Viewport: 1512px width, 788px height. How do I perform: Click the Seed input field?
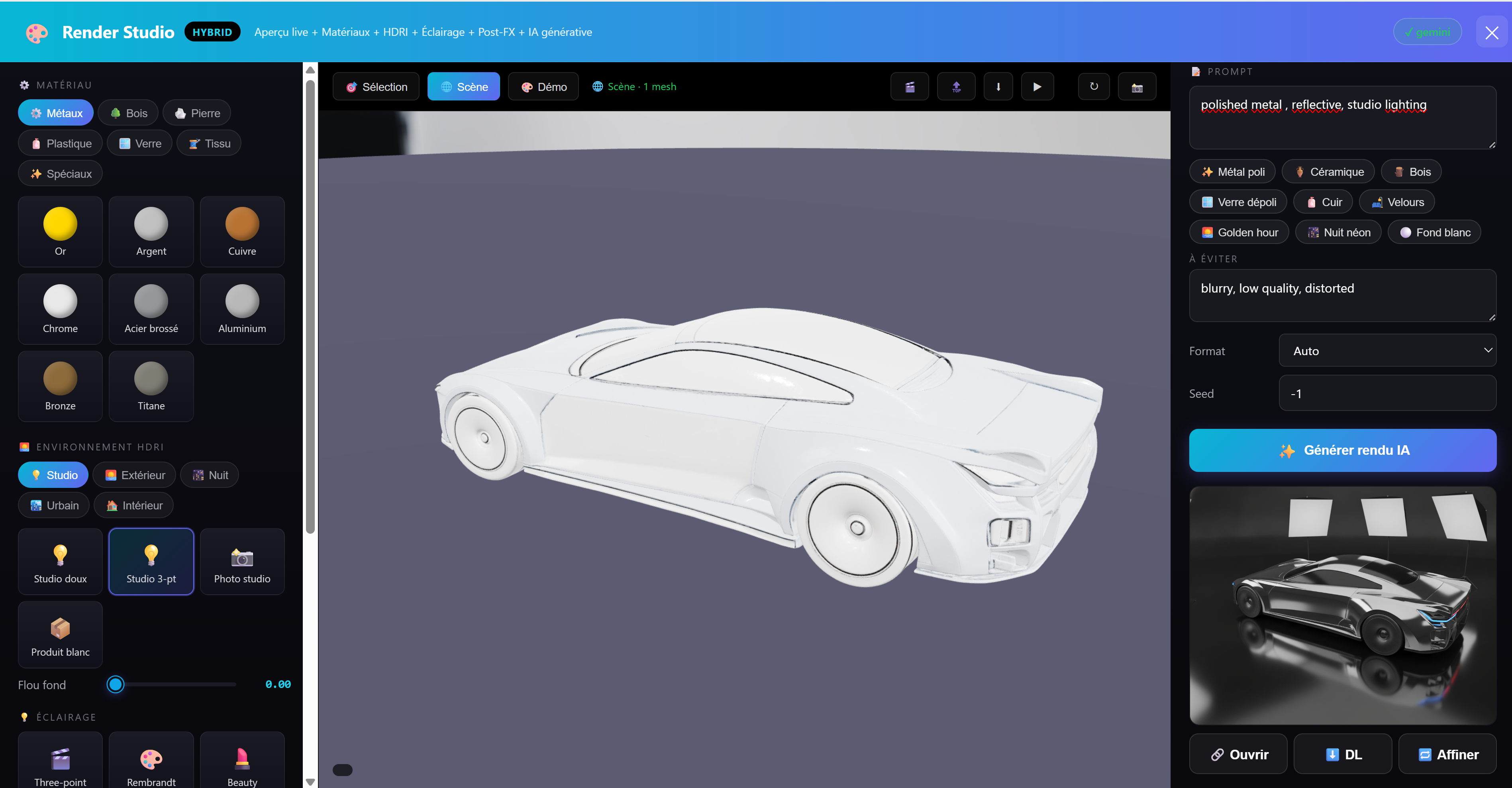(x=1388, y=393)
